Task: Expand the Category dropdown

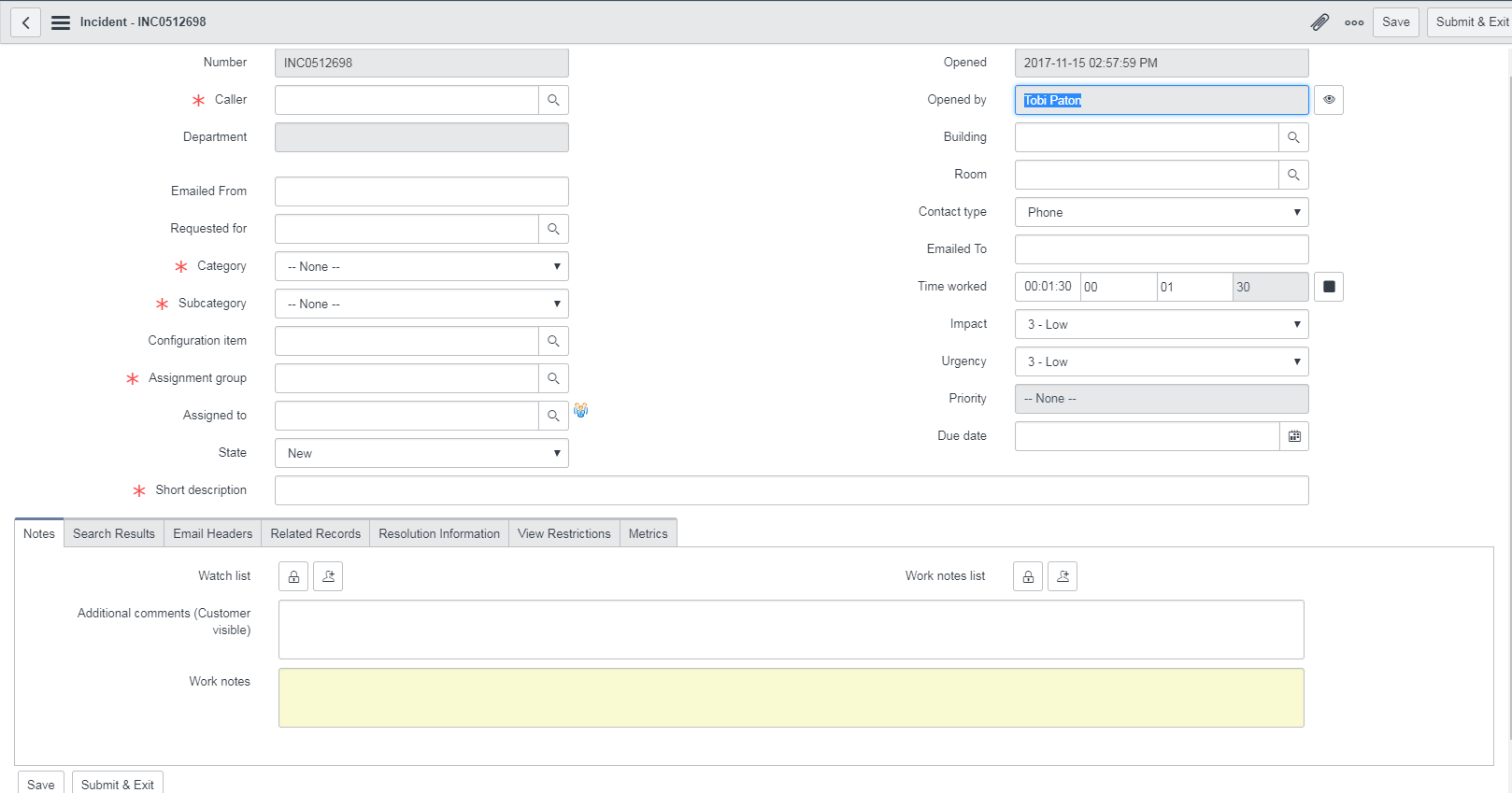Action: point(421,266)
